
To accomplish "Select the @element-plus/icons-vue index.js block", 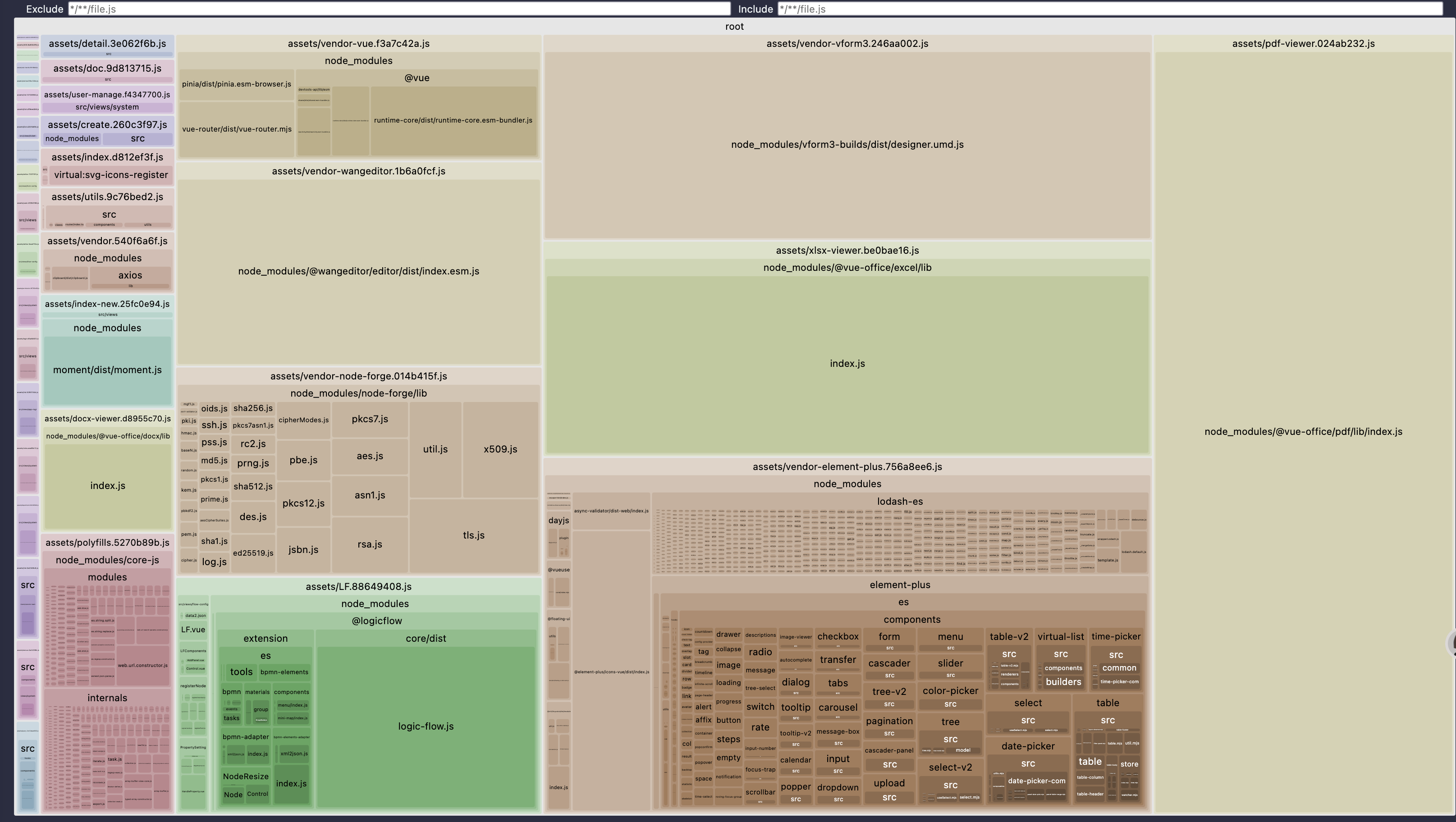I will click(x=611, y=672).
